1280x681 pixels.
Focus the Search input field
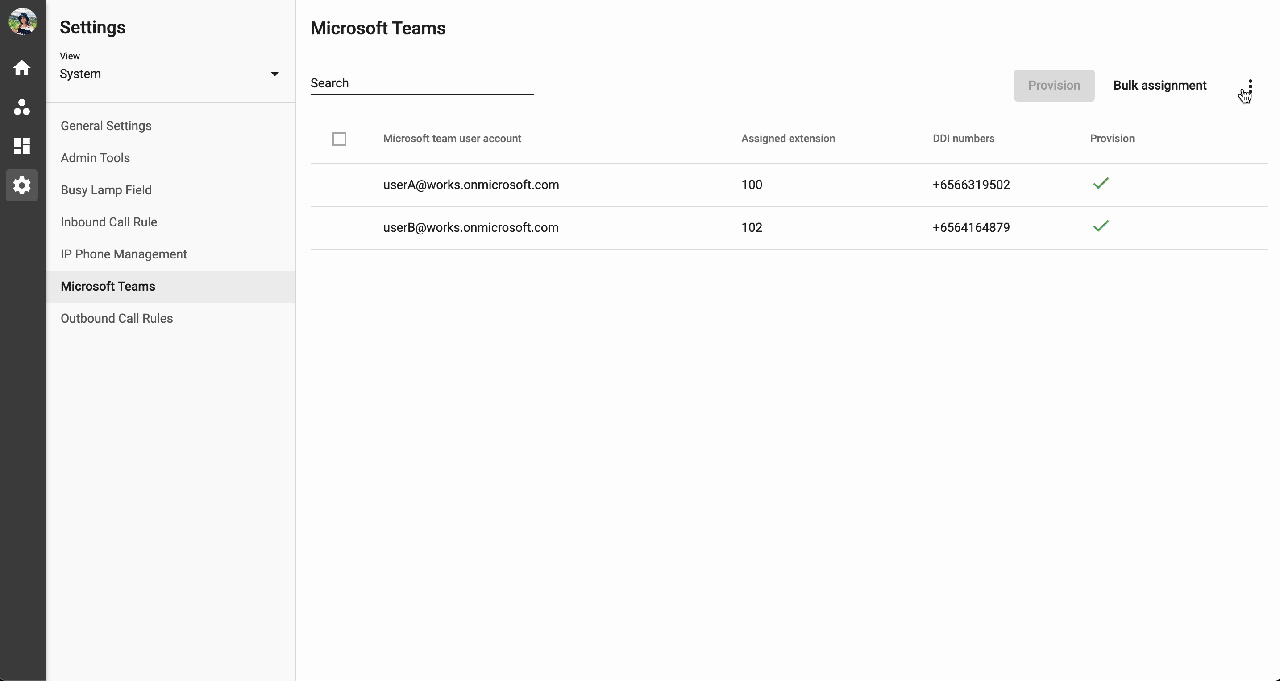[422, 83]
